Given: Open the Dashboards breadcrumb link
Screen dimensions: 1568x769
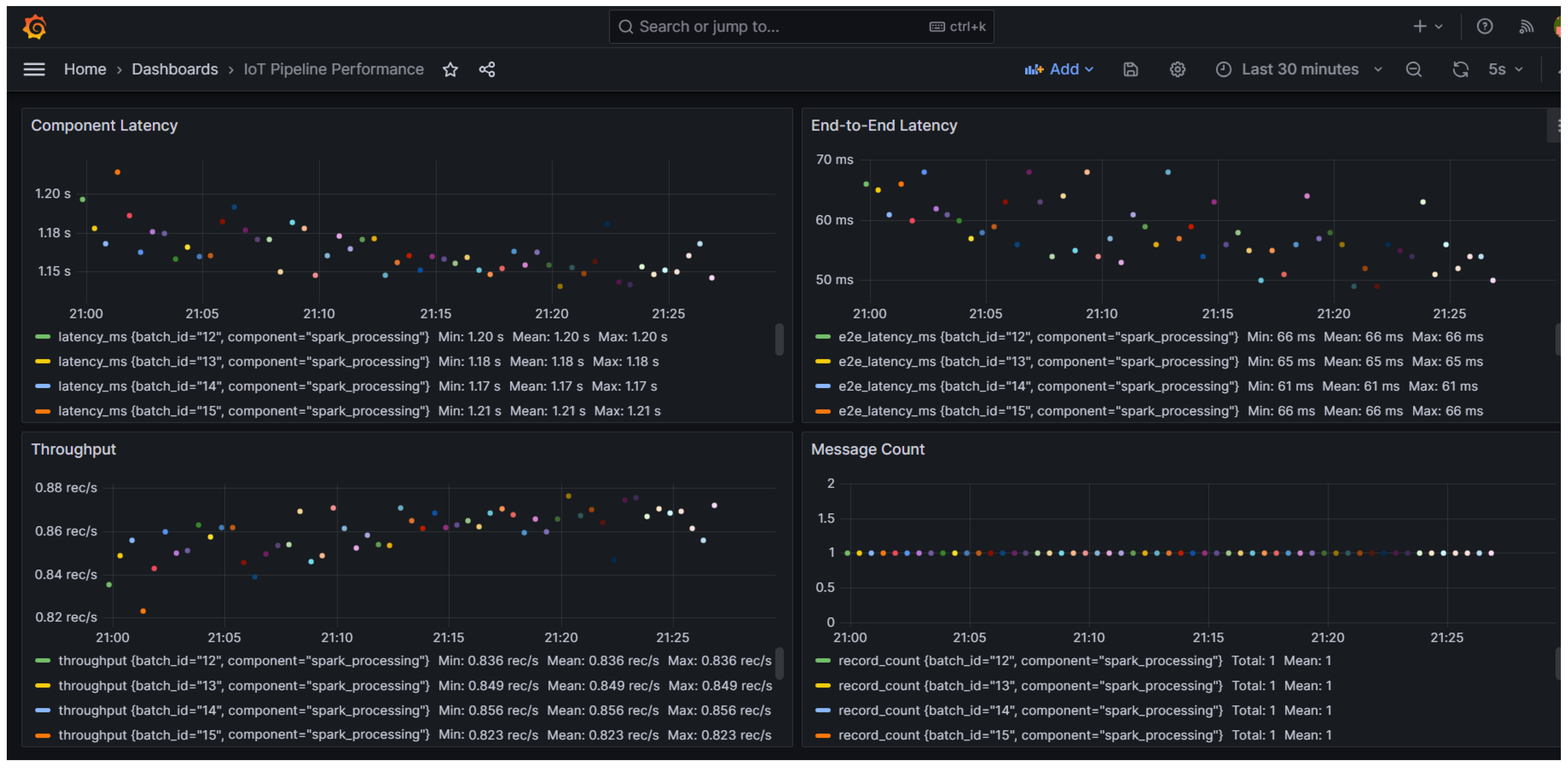Looking at the screenshot, I should point(175,70).
